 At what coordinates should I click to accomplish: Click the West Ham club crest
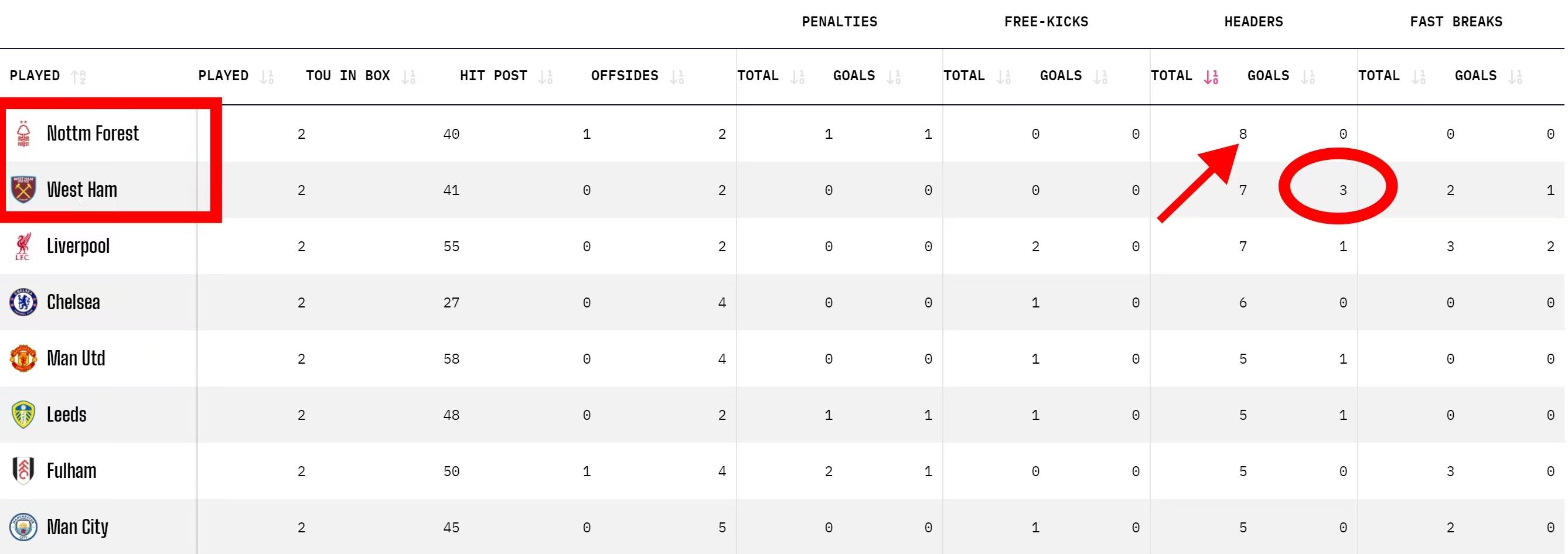pos(23,190)
